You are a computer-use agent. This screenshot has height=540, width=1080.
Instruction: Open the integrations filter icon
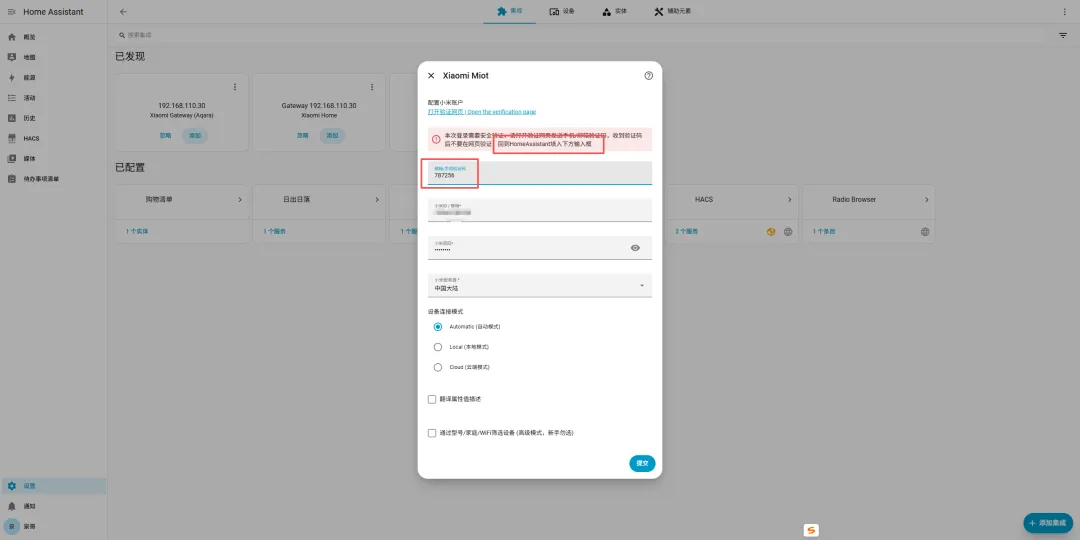pyautogui.click(x=1063, y=35)
